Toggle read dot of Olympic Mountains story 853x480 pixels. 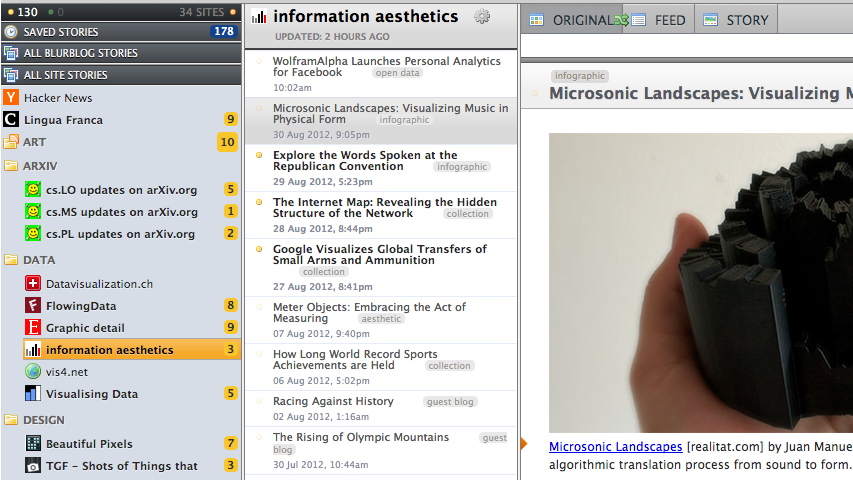click(259, 437)
